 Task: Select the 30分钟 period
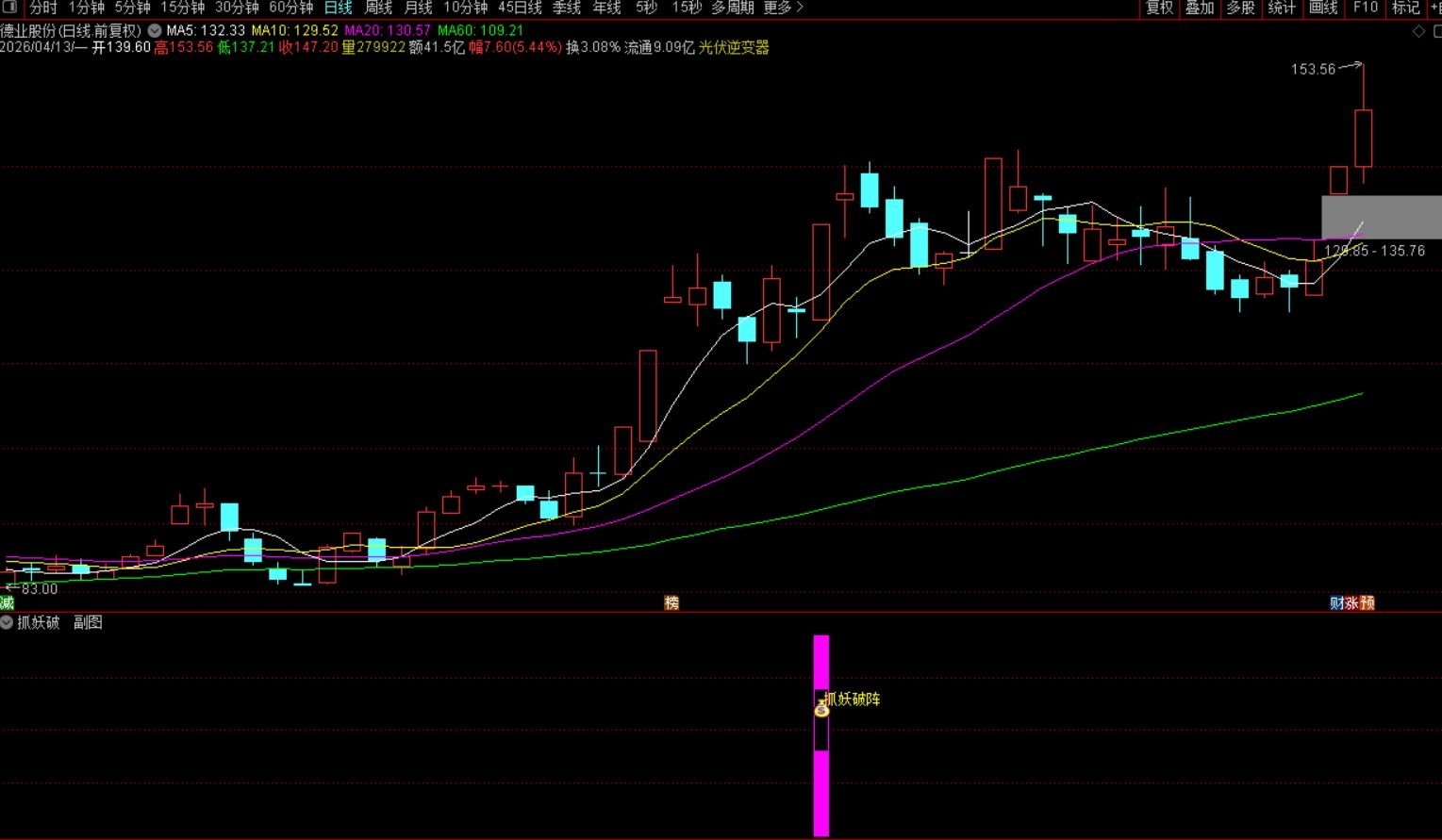point(237,8)
